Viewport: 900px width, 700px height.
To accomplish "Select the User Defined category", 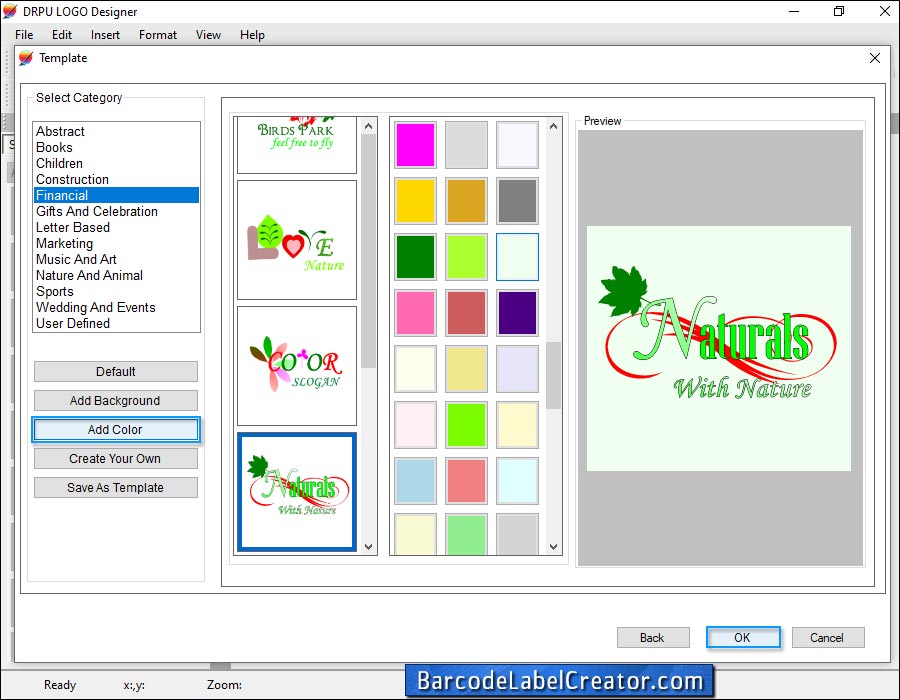I will click(x=117, y=324).
